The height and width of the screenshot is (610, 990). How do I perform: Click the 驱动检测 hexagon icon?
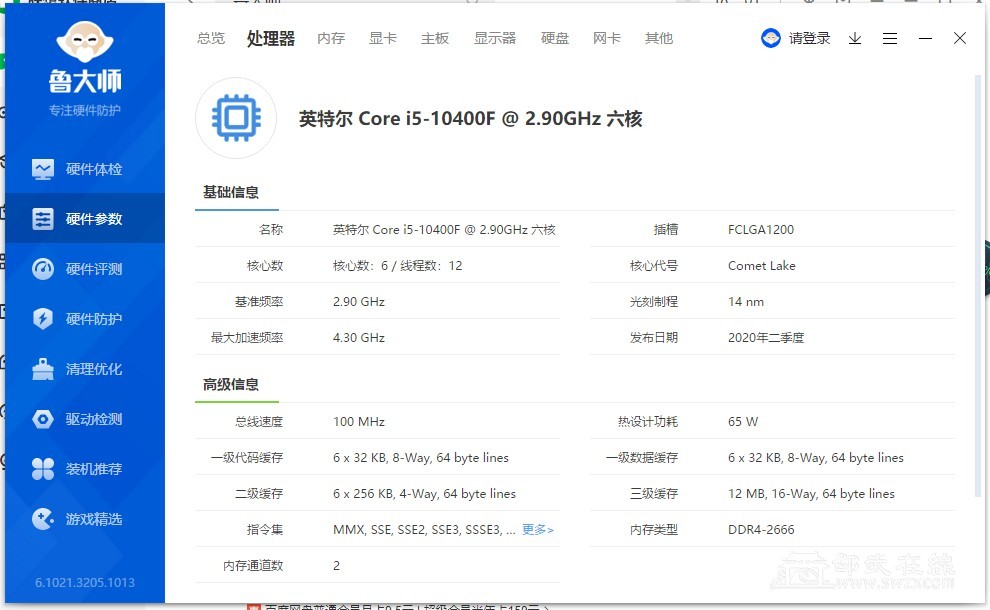[43, 419]
